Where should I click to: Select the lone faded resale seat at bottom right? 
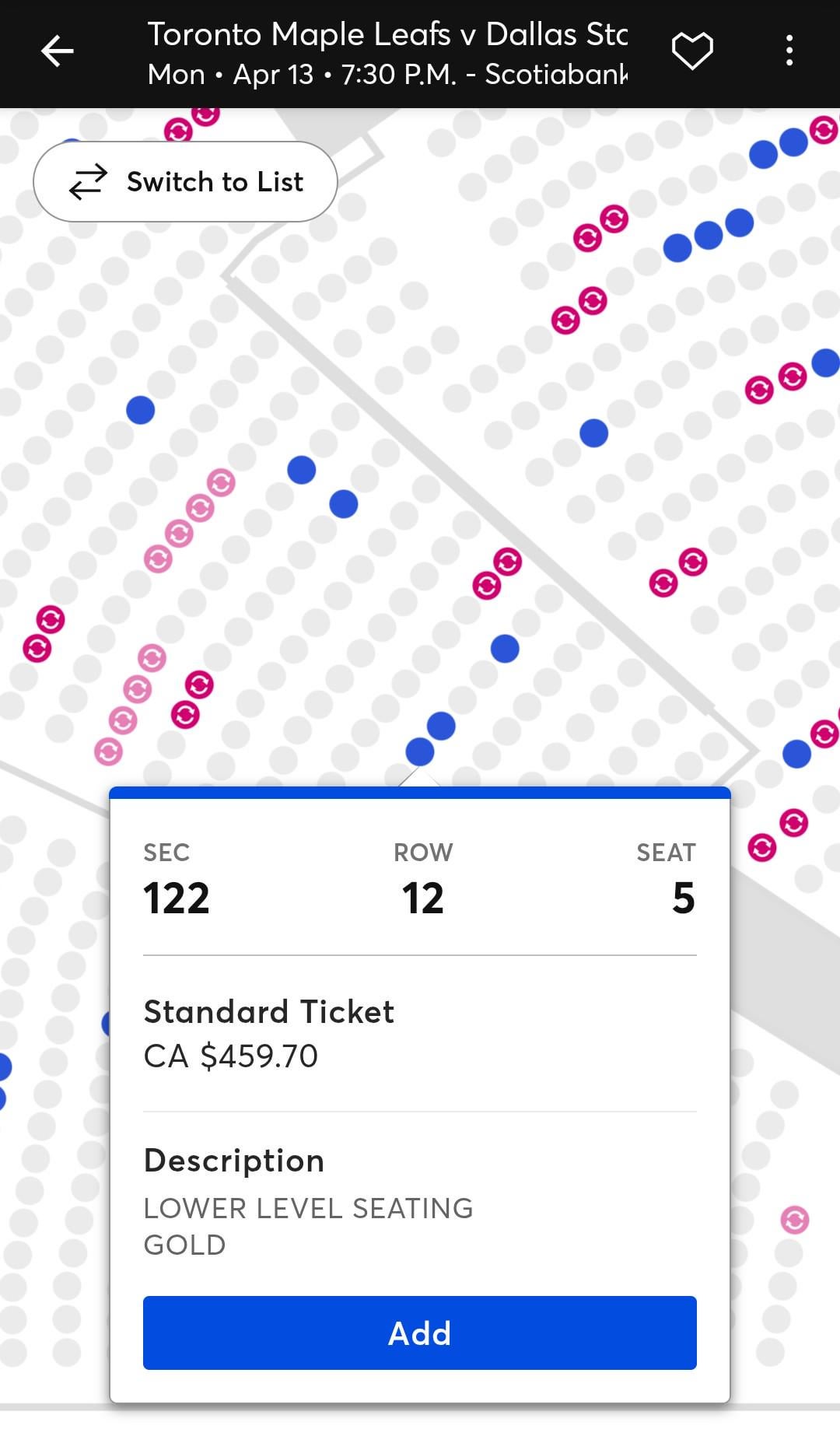click(794, 1219)
